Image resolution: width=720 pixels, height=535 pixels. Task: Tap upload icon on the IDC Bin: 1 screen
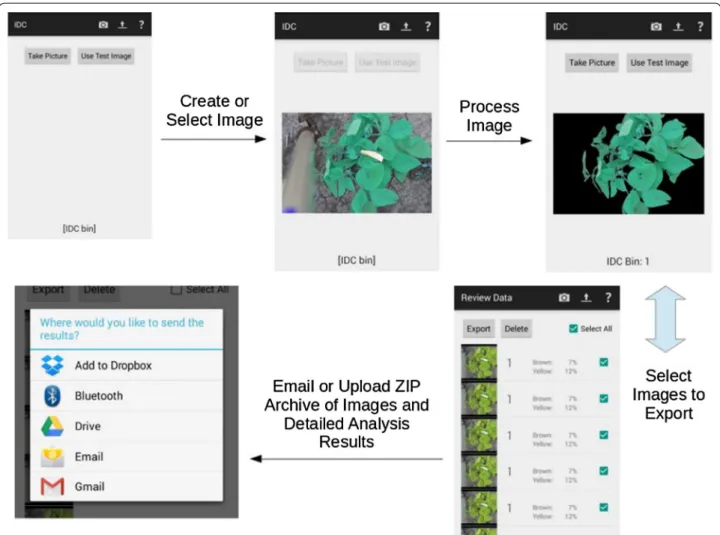[x=678, y=27]
